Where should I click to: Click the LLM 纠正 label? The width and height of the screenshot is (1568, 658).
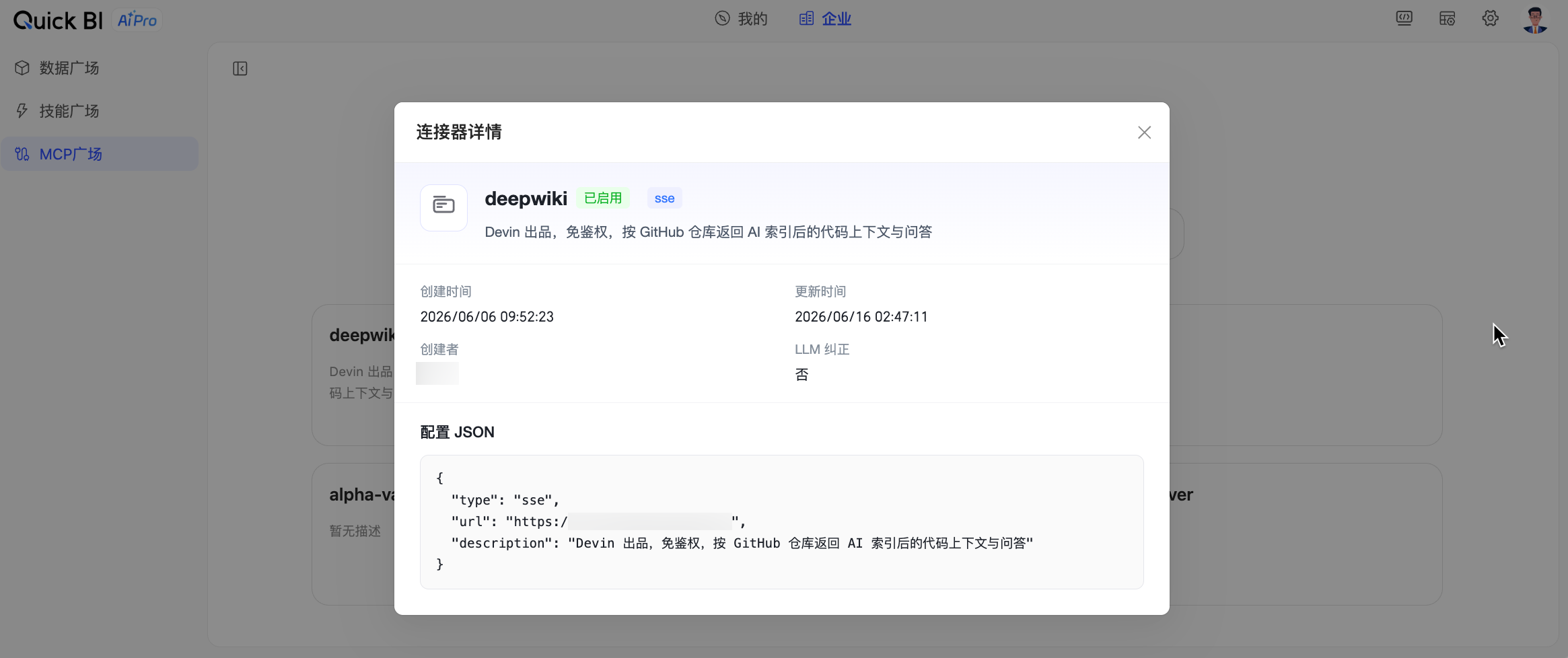822,349
